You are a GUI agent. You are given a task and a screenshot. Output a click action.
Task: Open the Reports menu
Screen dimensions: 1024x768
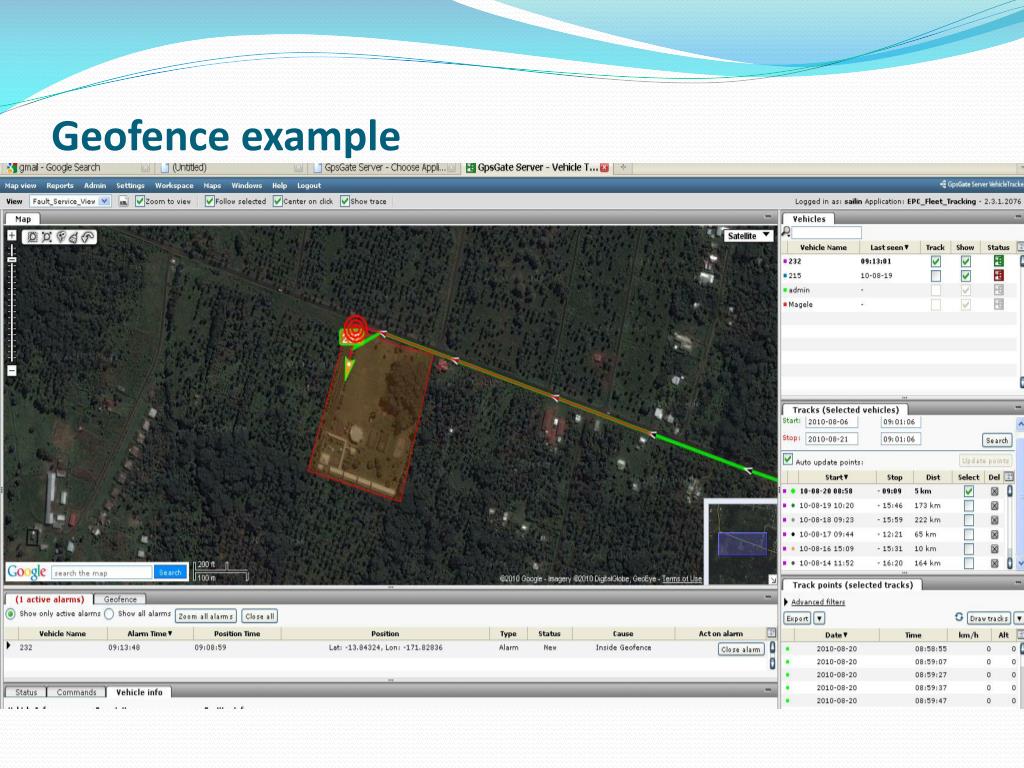point(60,185)
